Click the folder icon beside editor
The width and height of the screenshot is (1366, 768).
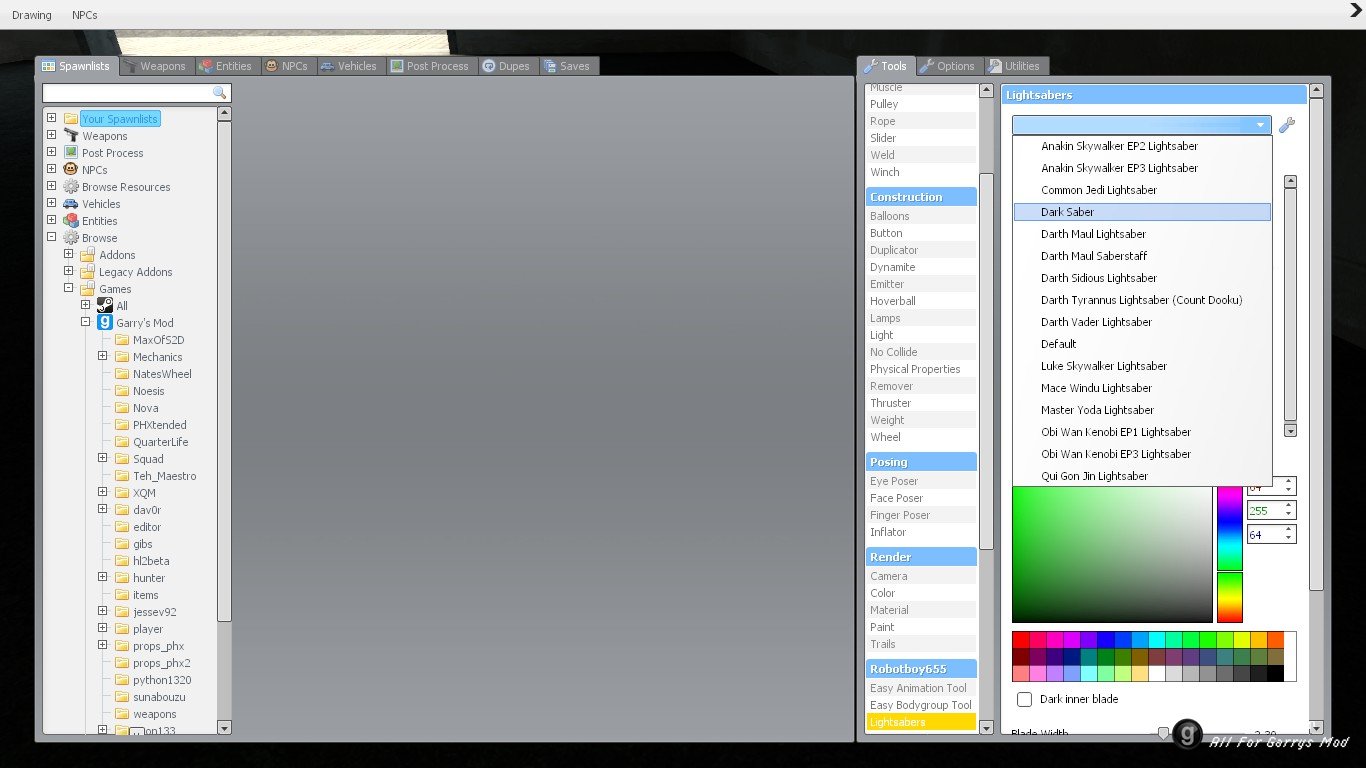tap(122, 526)
